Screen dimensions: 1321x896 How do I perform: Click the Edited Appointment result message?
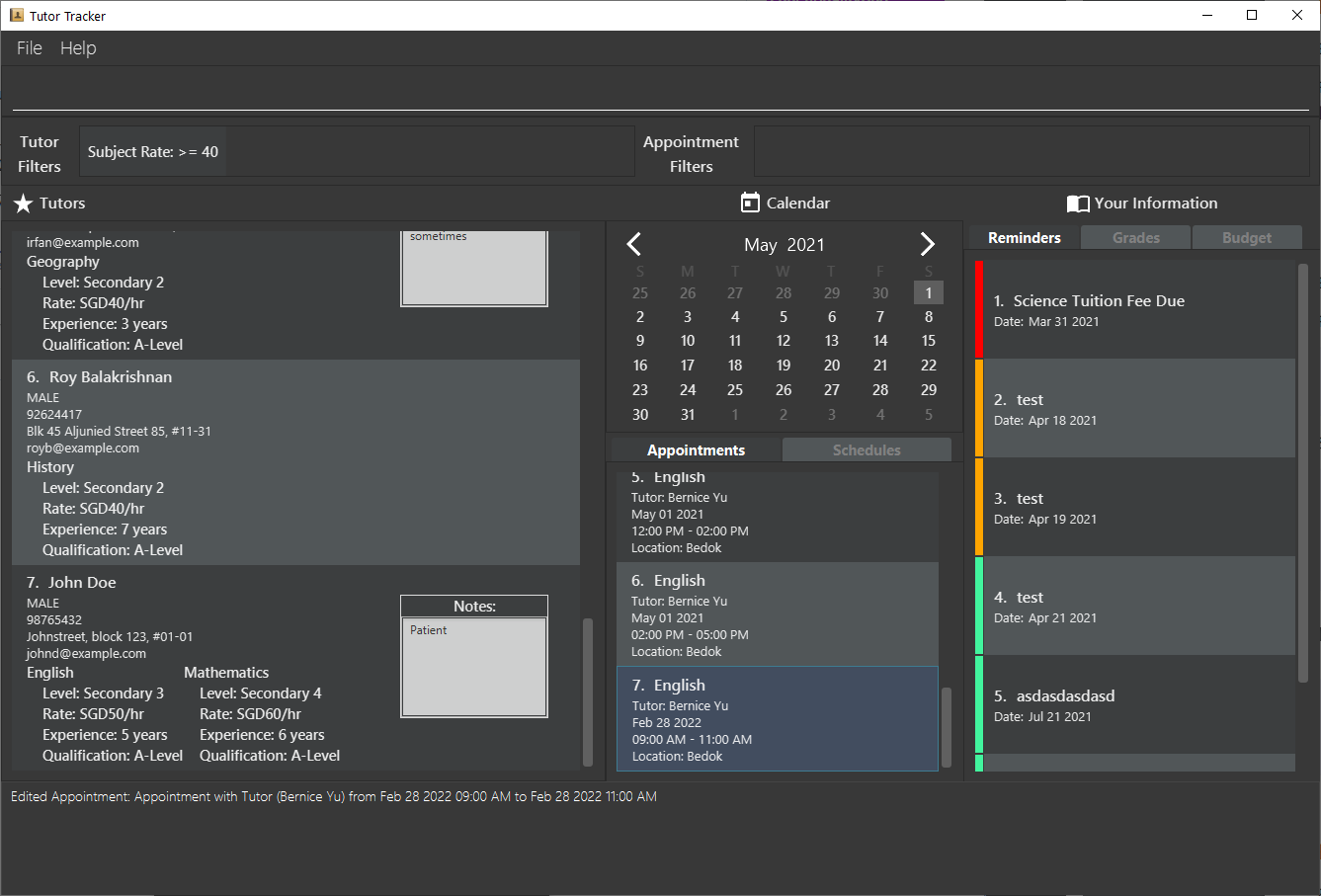[334, 796]
